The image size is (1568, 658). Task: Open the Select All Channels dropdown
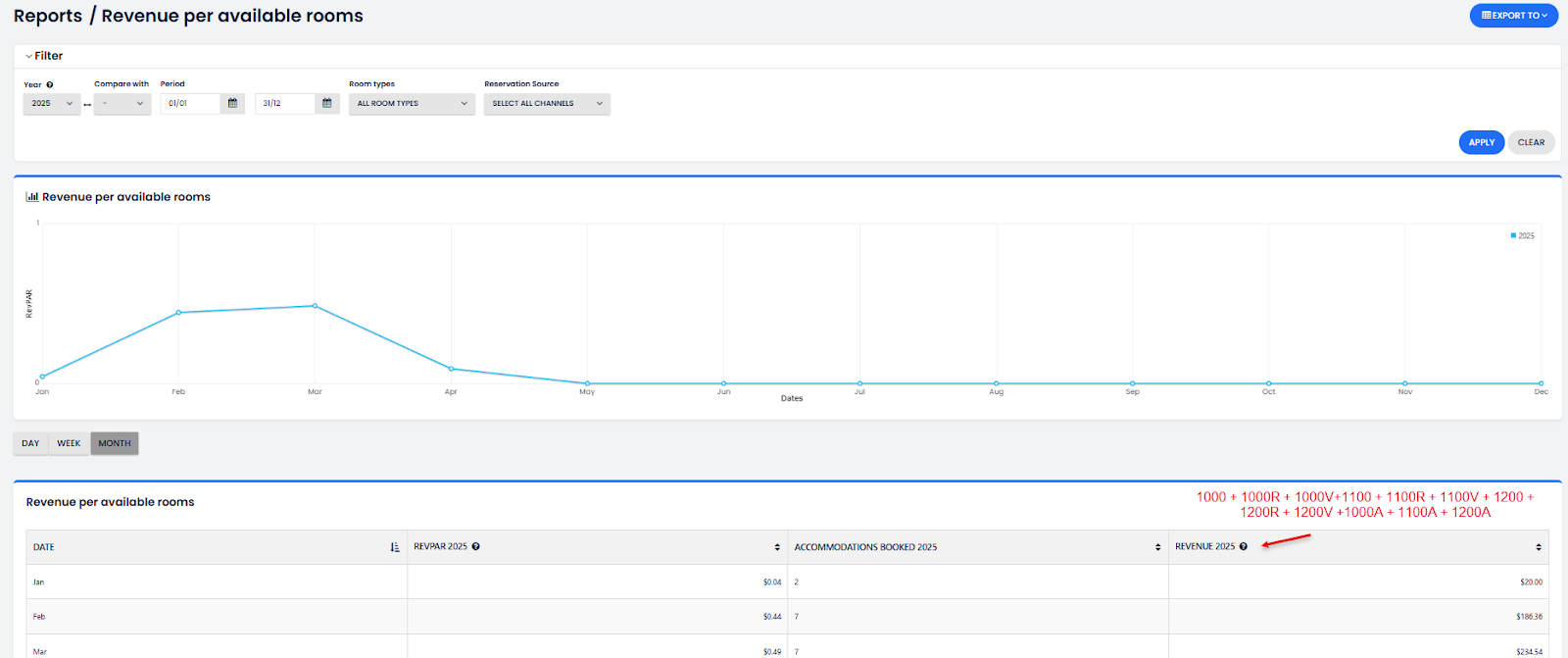tap(547, 103)
